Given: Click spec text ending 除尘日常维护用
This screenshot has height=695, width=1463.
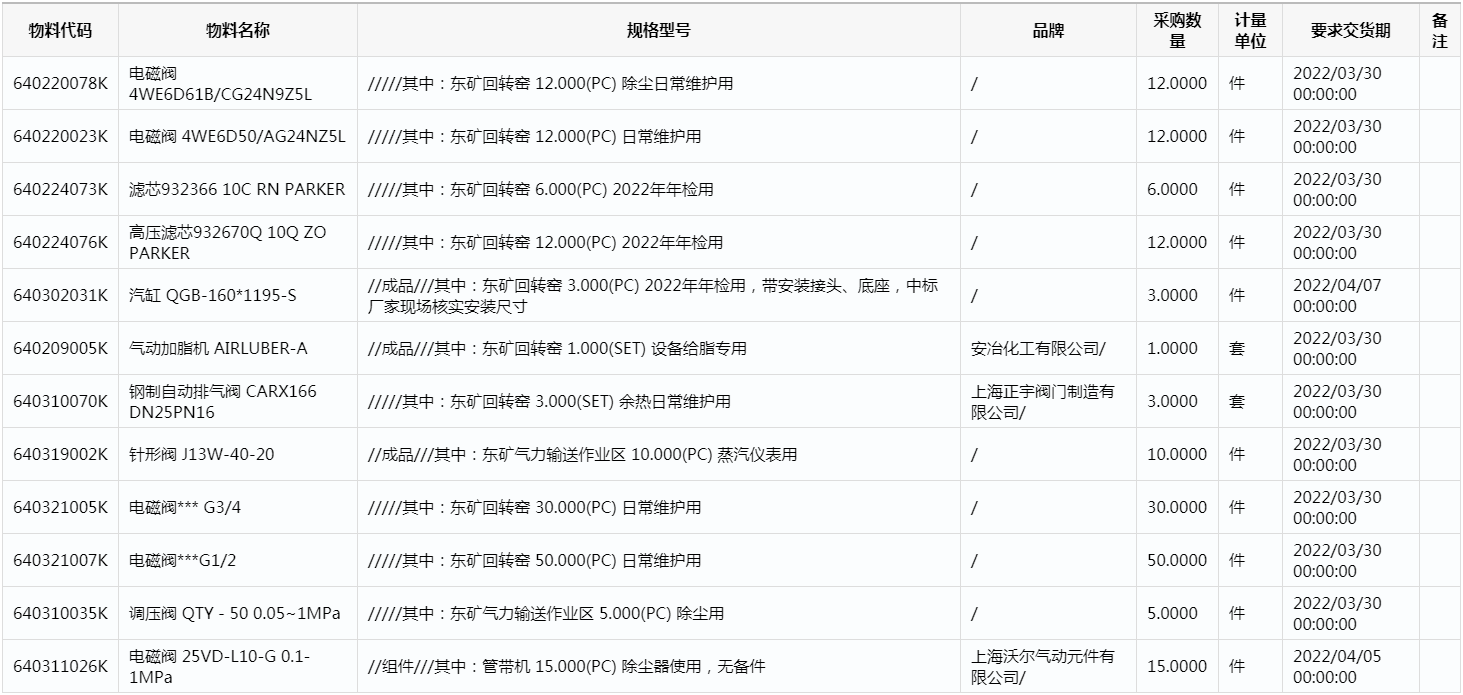Looking at the screenshot, I should point(551,84).
